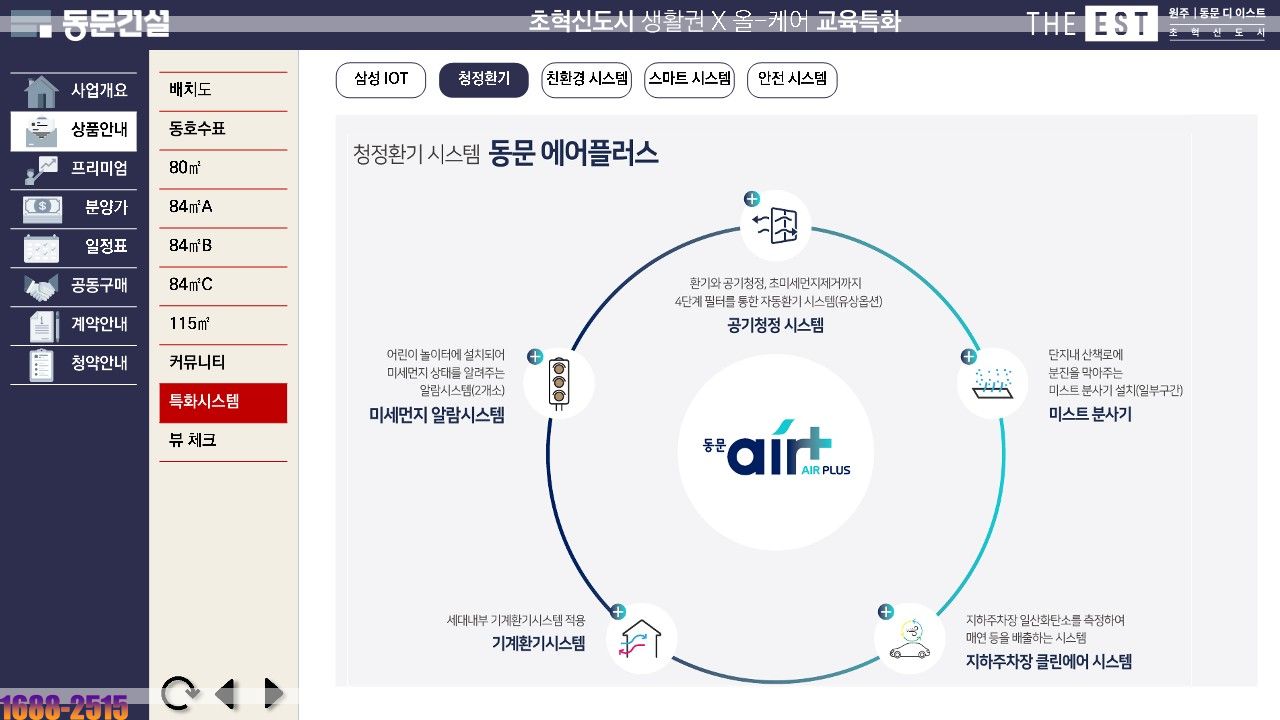The height and width of the screenshot is (720, 1280).
Task: Click the 미세먼지 알람시스템 traffic light icon
Action: click(x=559, y=382)
